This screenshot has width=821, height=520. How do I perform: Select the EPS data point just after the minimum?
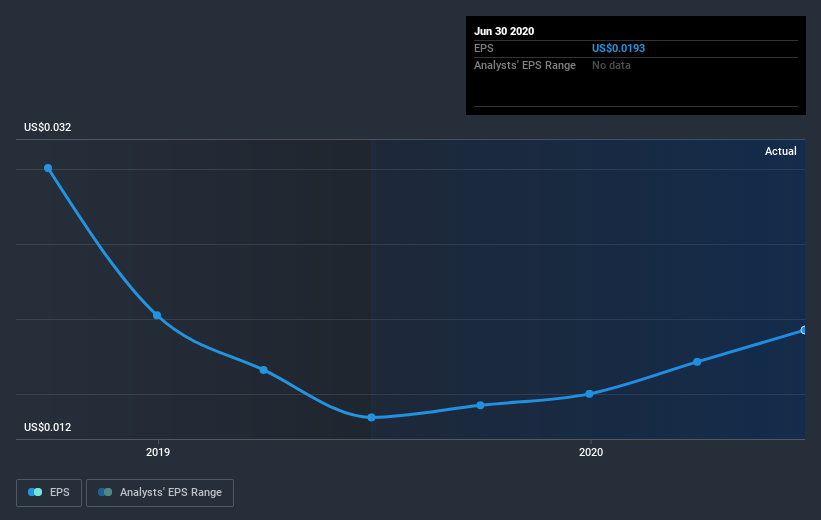point(481,405)
